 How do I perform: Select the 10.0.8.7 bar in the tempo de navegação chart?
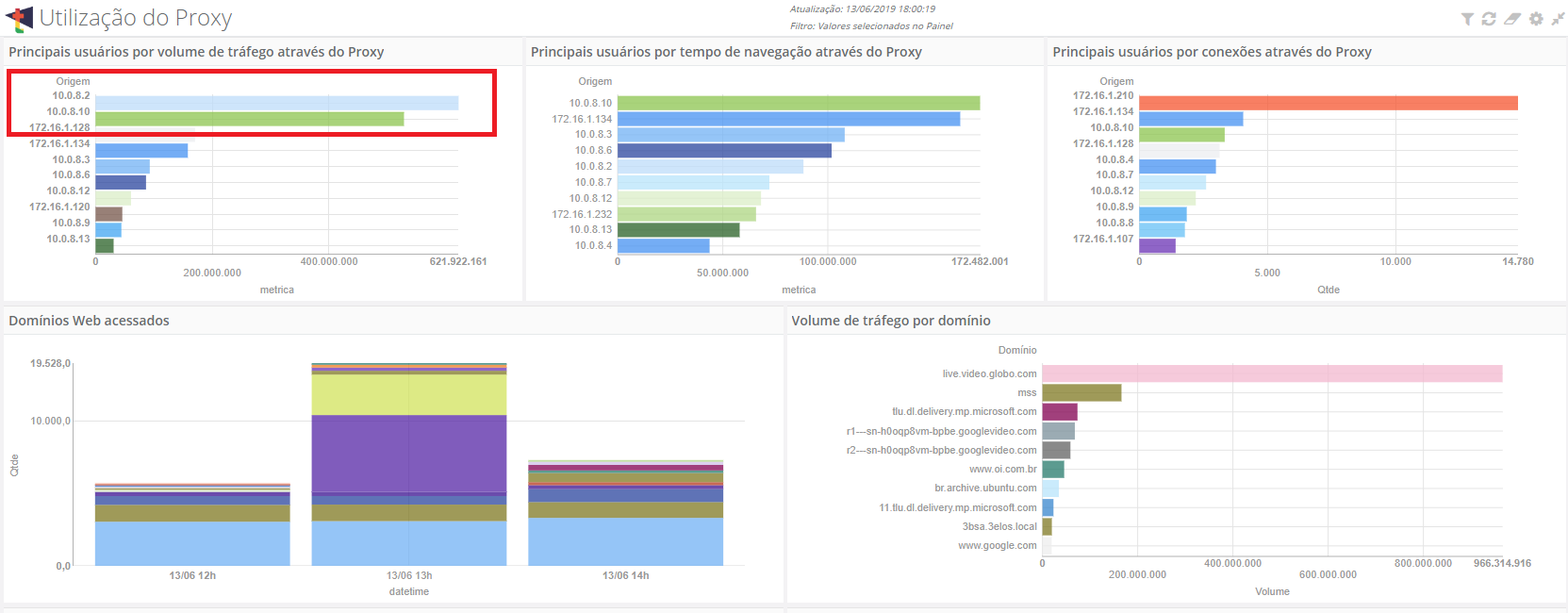[x=693, y=182]
